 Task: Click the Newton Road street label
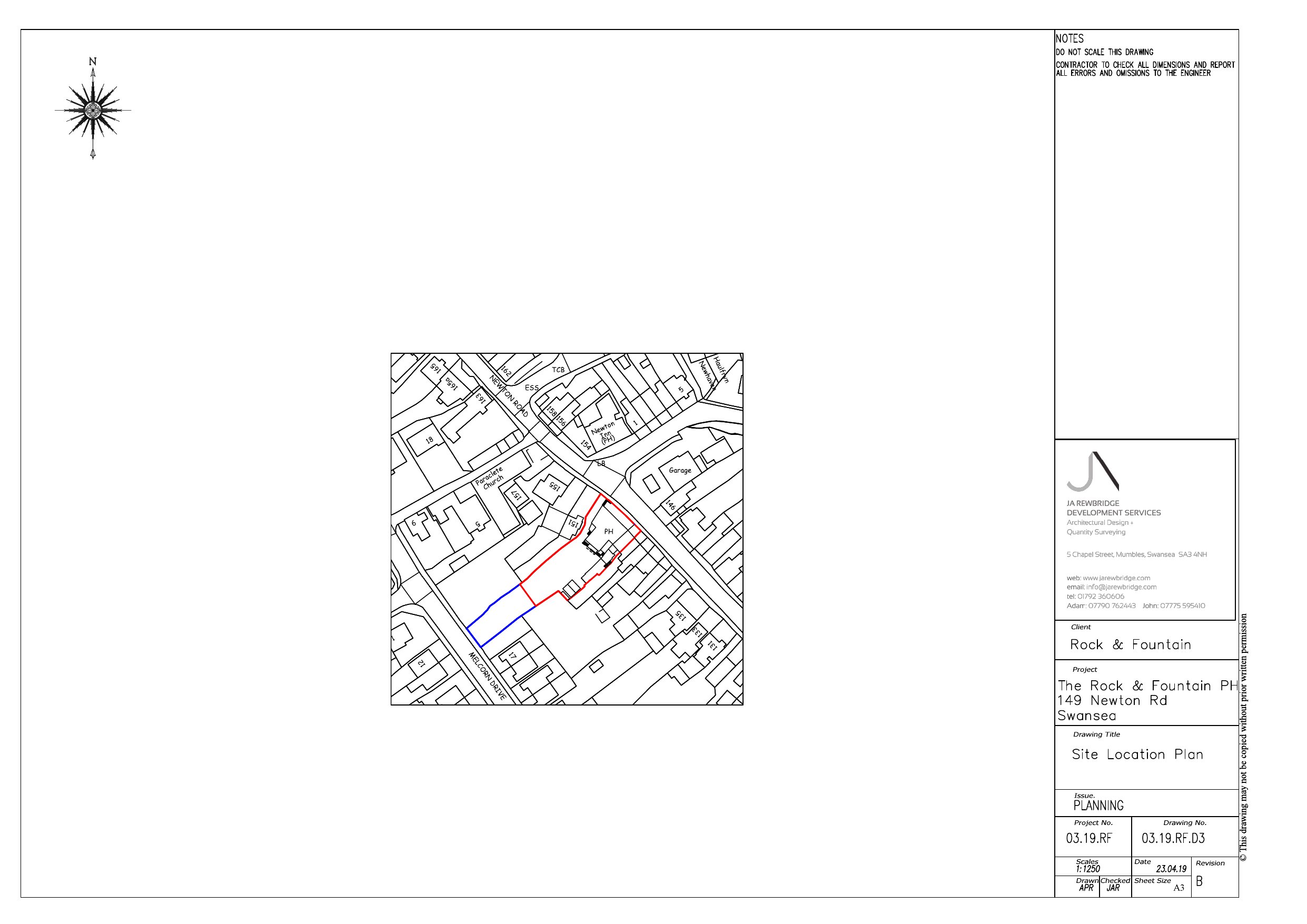tap(509, 396)
